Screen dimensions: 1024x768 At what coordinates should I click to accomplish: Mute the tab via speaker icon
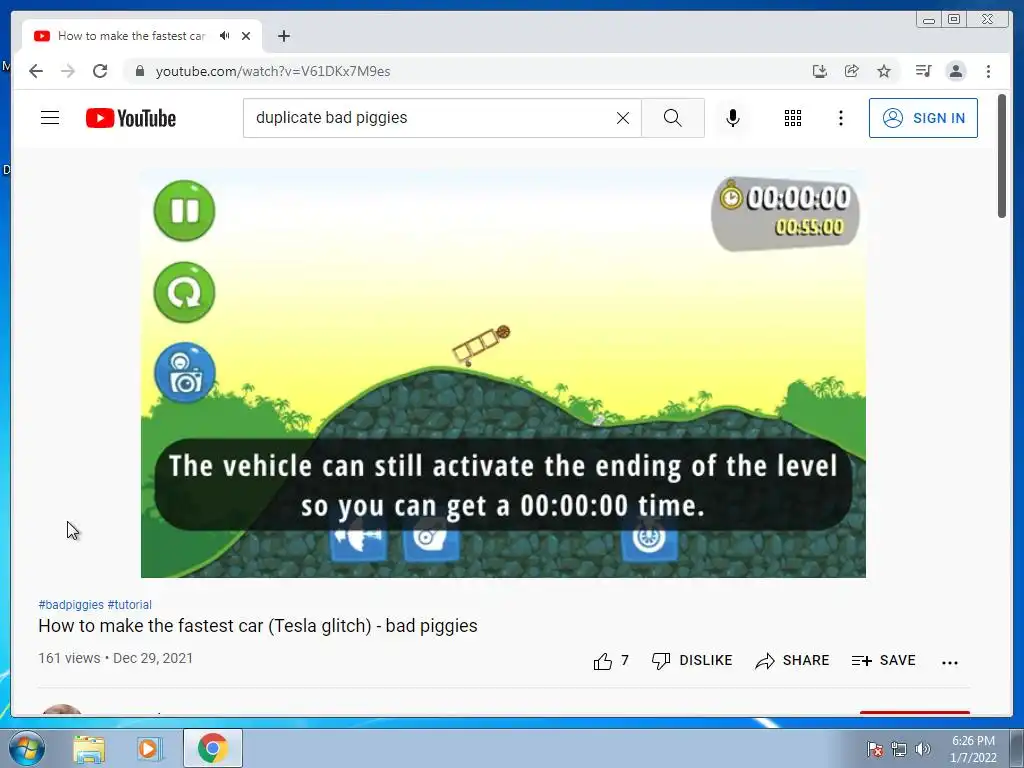point(225,36)
